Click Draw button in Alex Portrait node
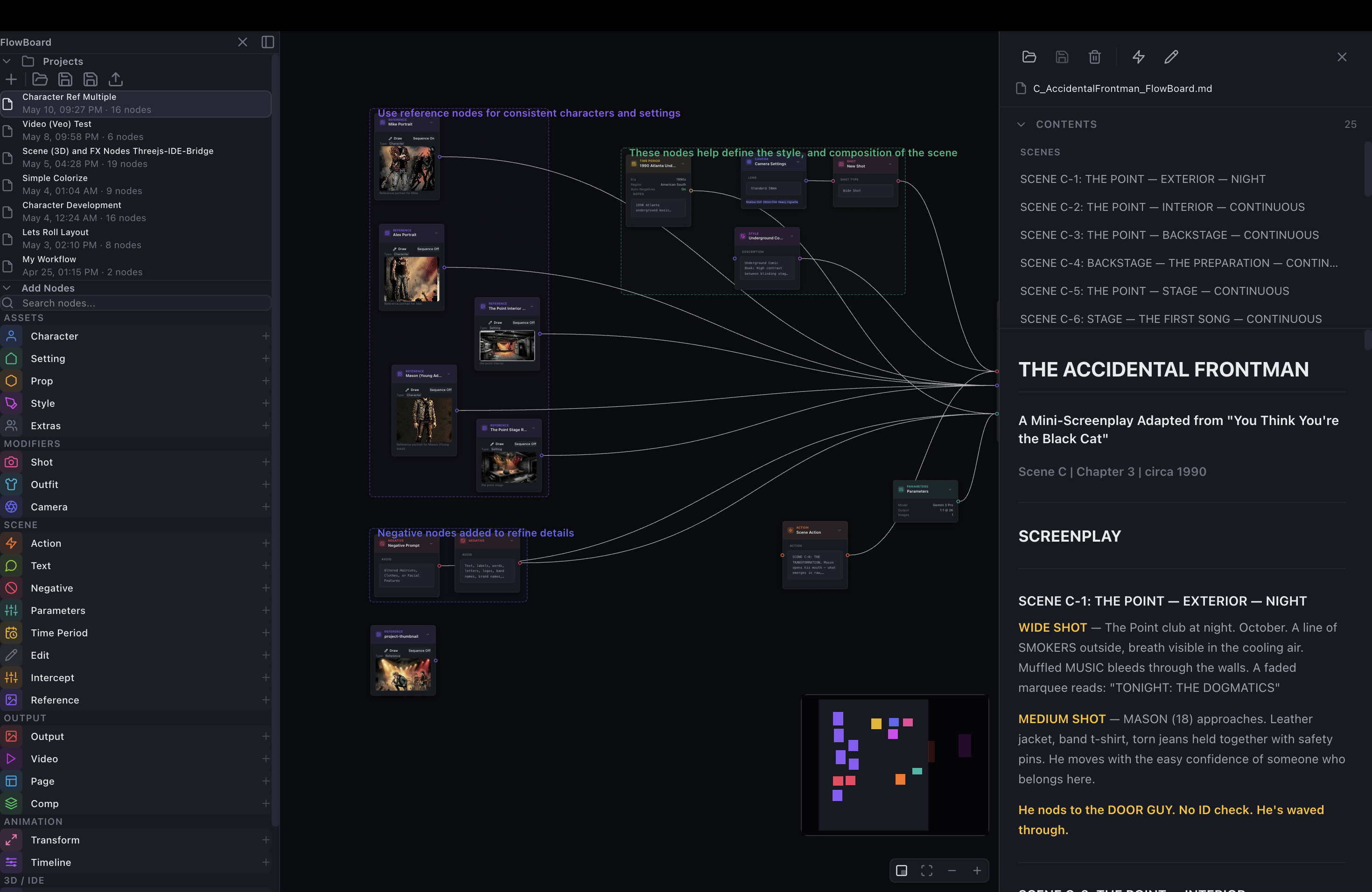This screenshot has height=892, width=1372. [x=399, y=249]
